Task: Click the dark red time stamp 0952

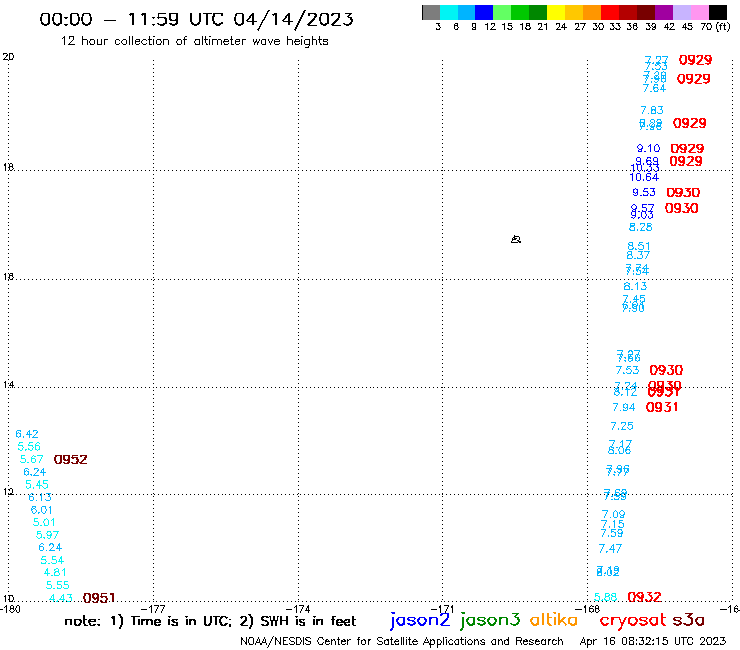Action: [x=70, y=459]
